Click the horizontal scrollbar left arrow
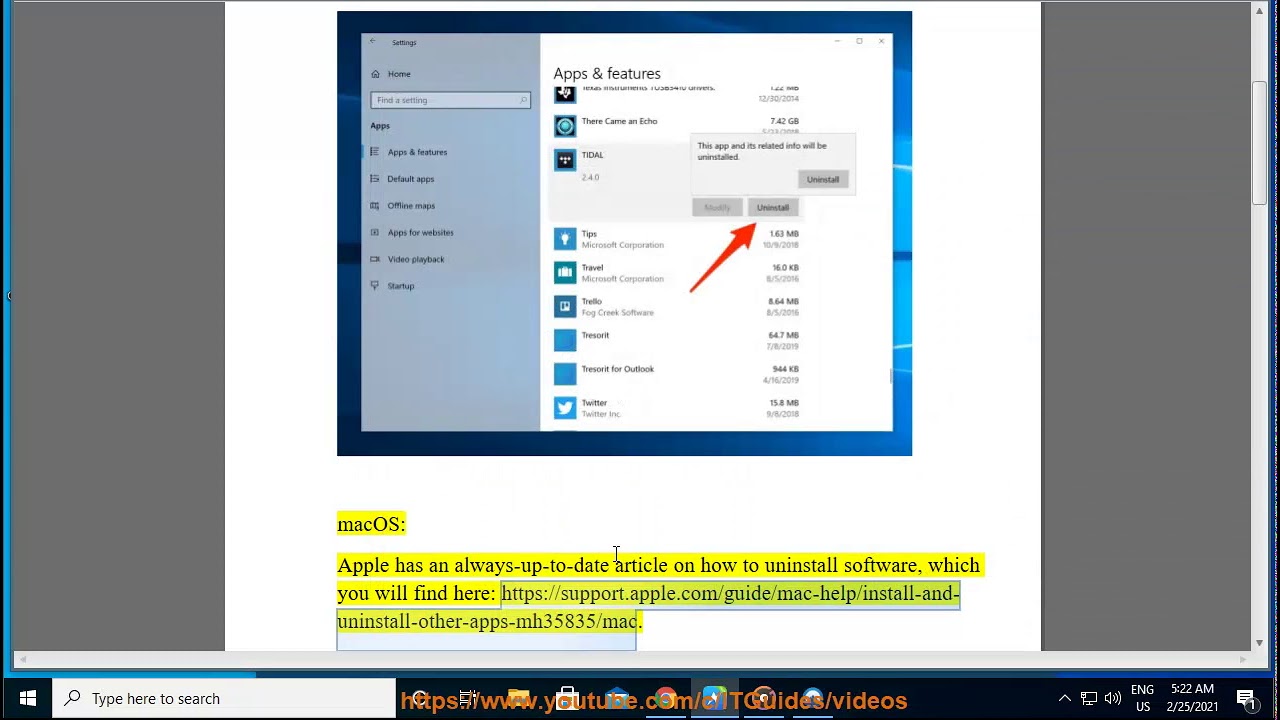 [21, 659]
